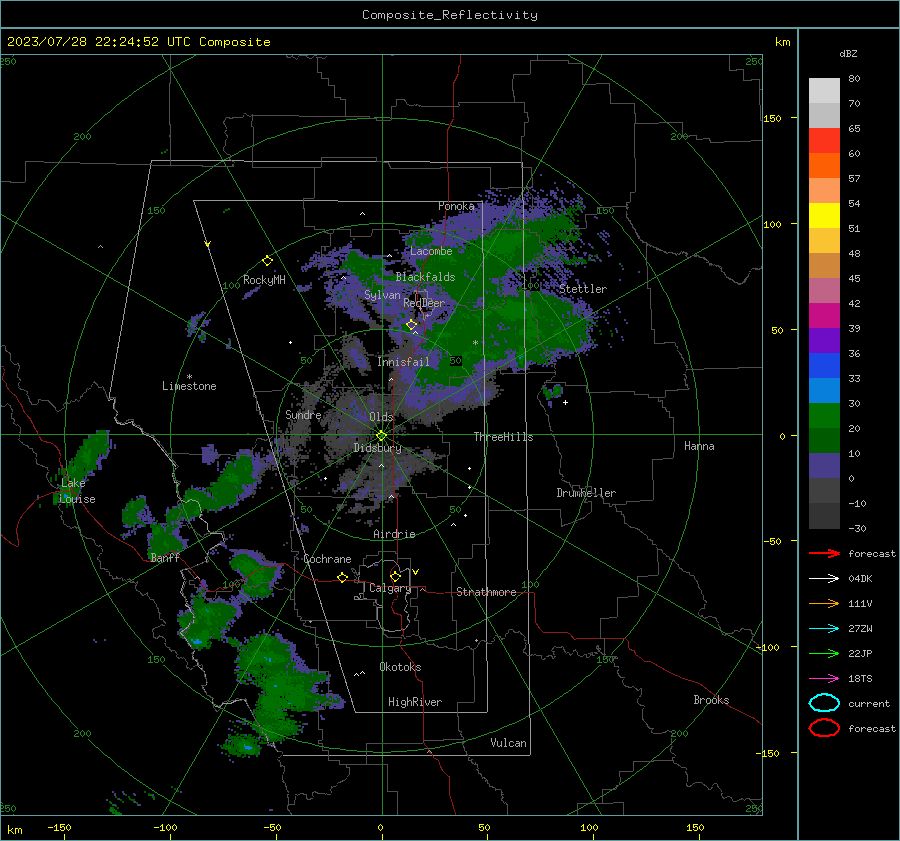Image resolution: width=900 pixels, height=841 pixels.
Task: Select the blue 36 dBZ color swatch
Action: (x=824, y=365)
